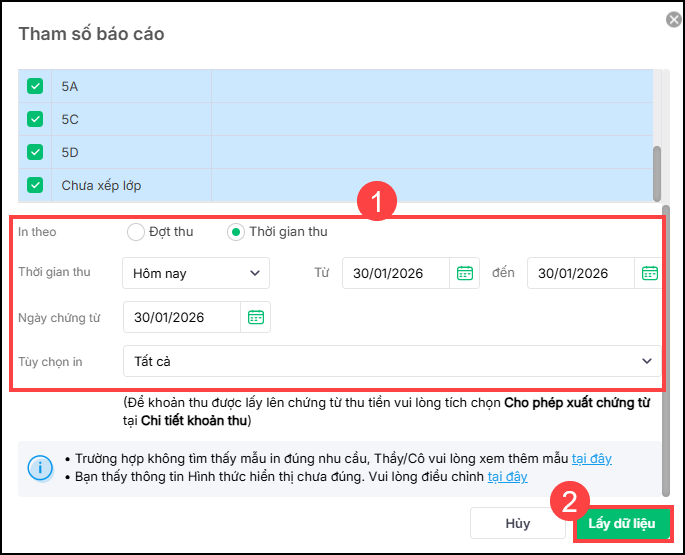Click the Ngày chứng từ date field
The image size is (685, 555).
(182, 317)
